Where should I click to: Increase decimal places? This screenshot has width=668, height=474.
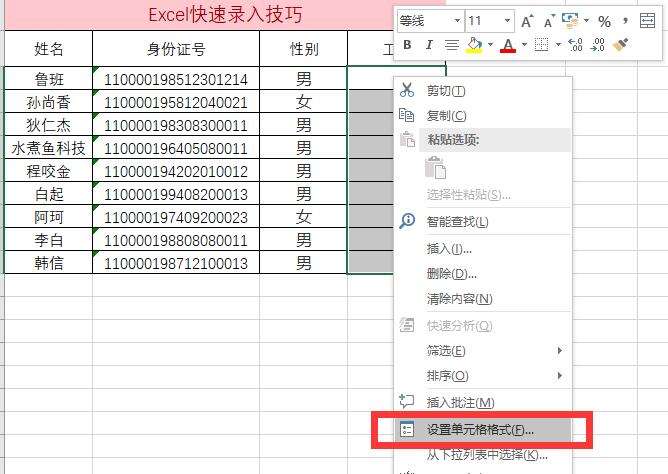point(576,45)
